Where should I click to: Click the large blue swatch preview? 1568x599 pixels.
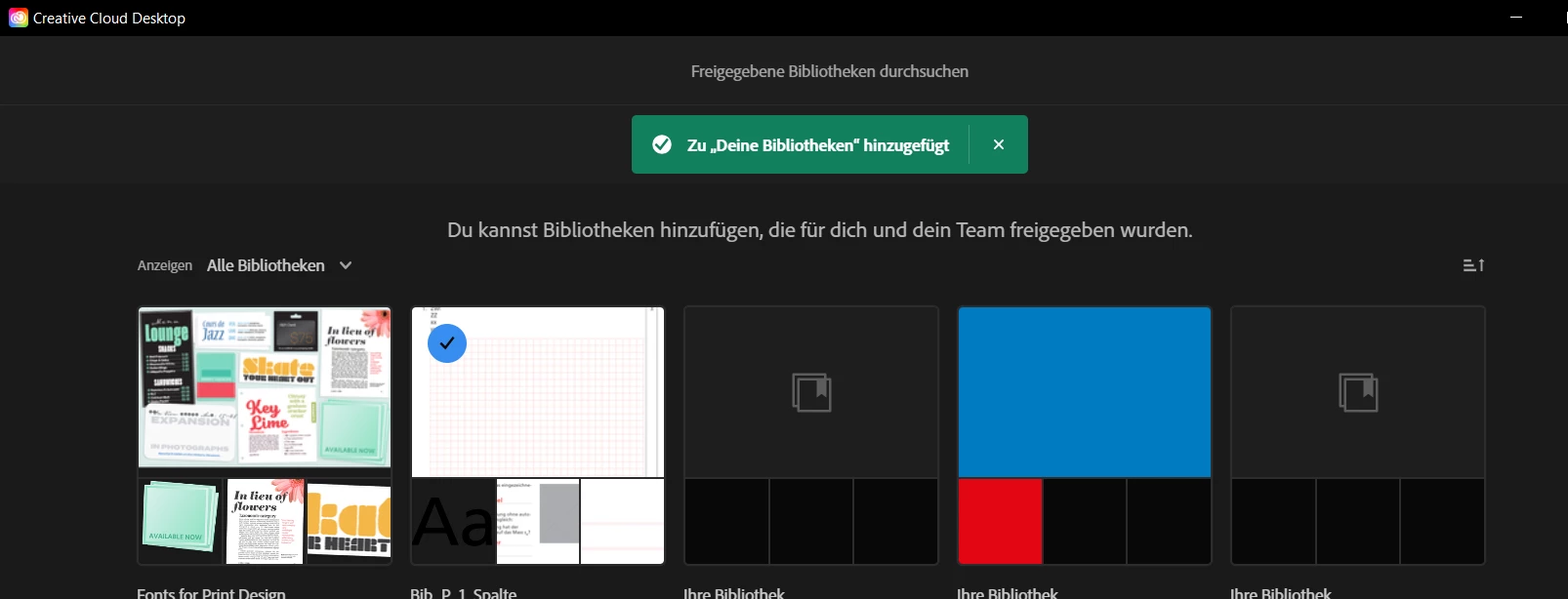1085,392
